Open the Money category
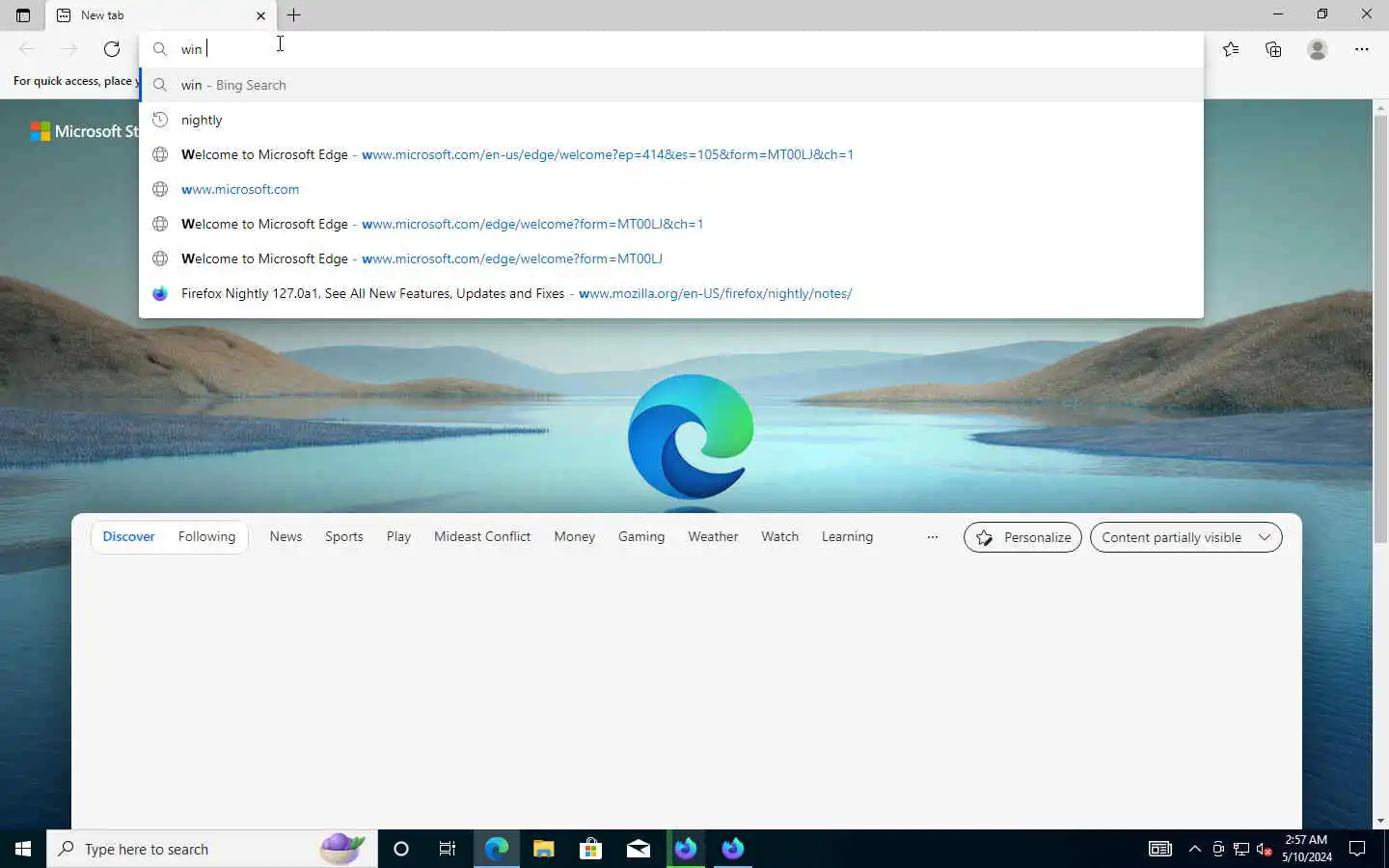Viewport: 1389px width, 868px height. point(574,537)
